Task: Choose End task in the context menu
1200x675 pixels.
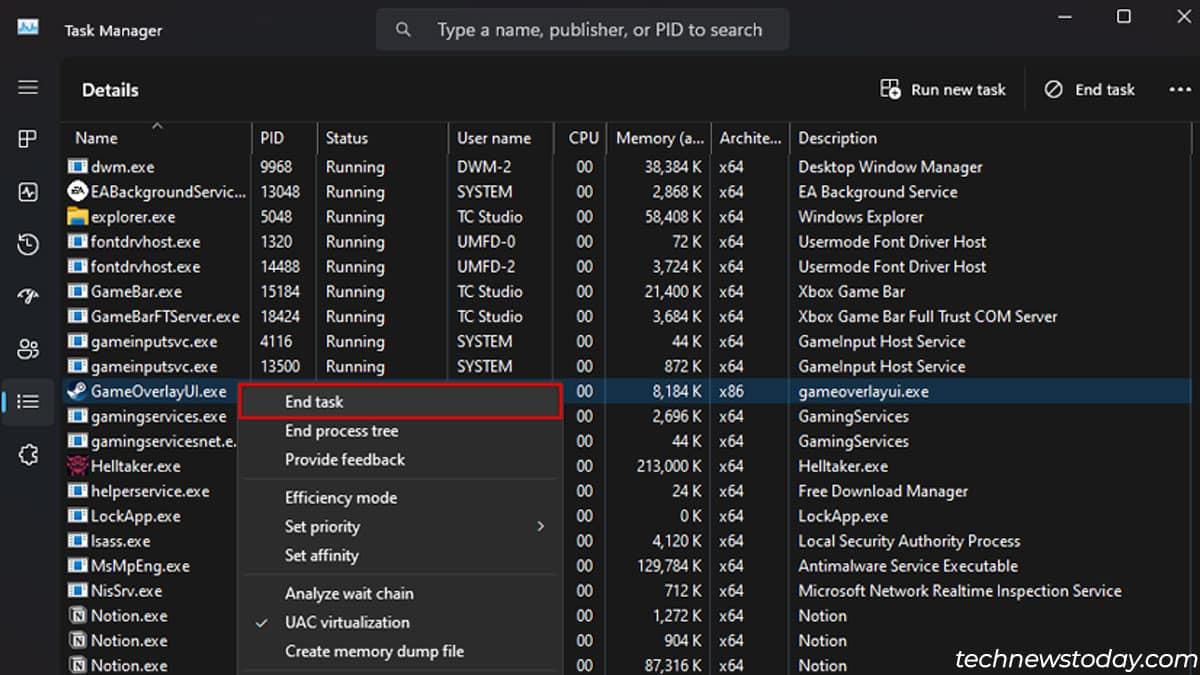Action: click(400, 402)
